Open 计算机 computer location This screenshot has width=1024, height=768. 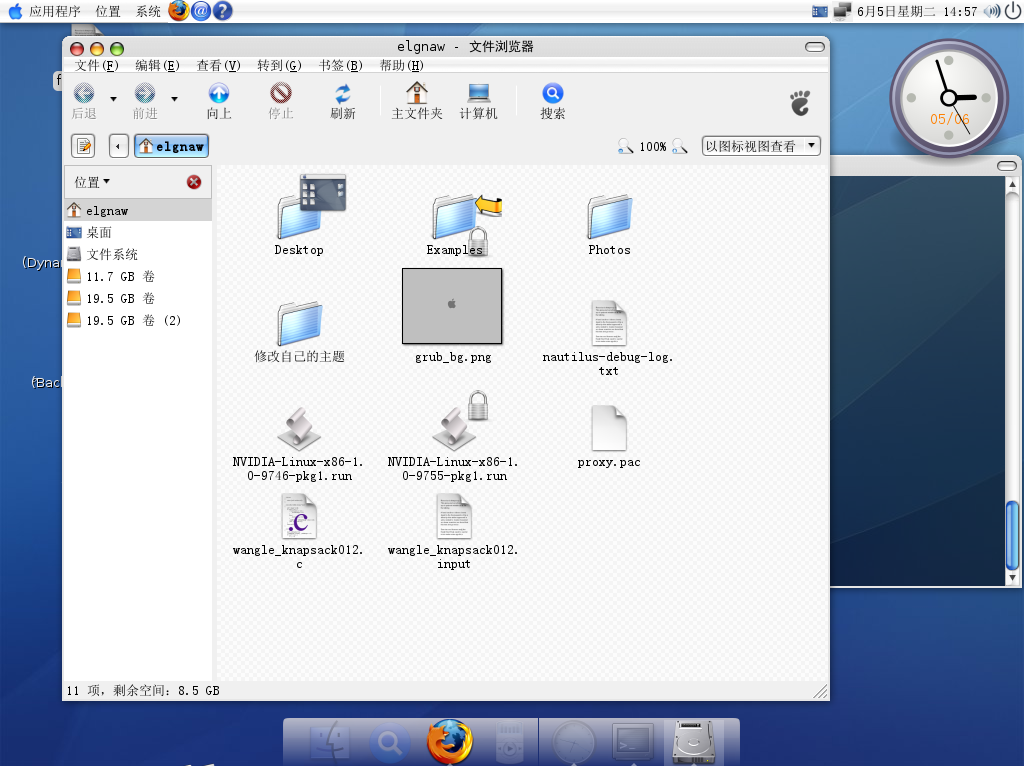click(479, 101)
